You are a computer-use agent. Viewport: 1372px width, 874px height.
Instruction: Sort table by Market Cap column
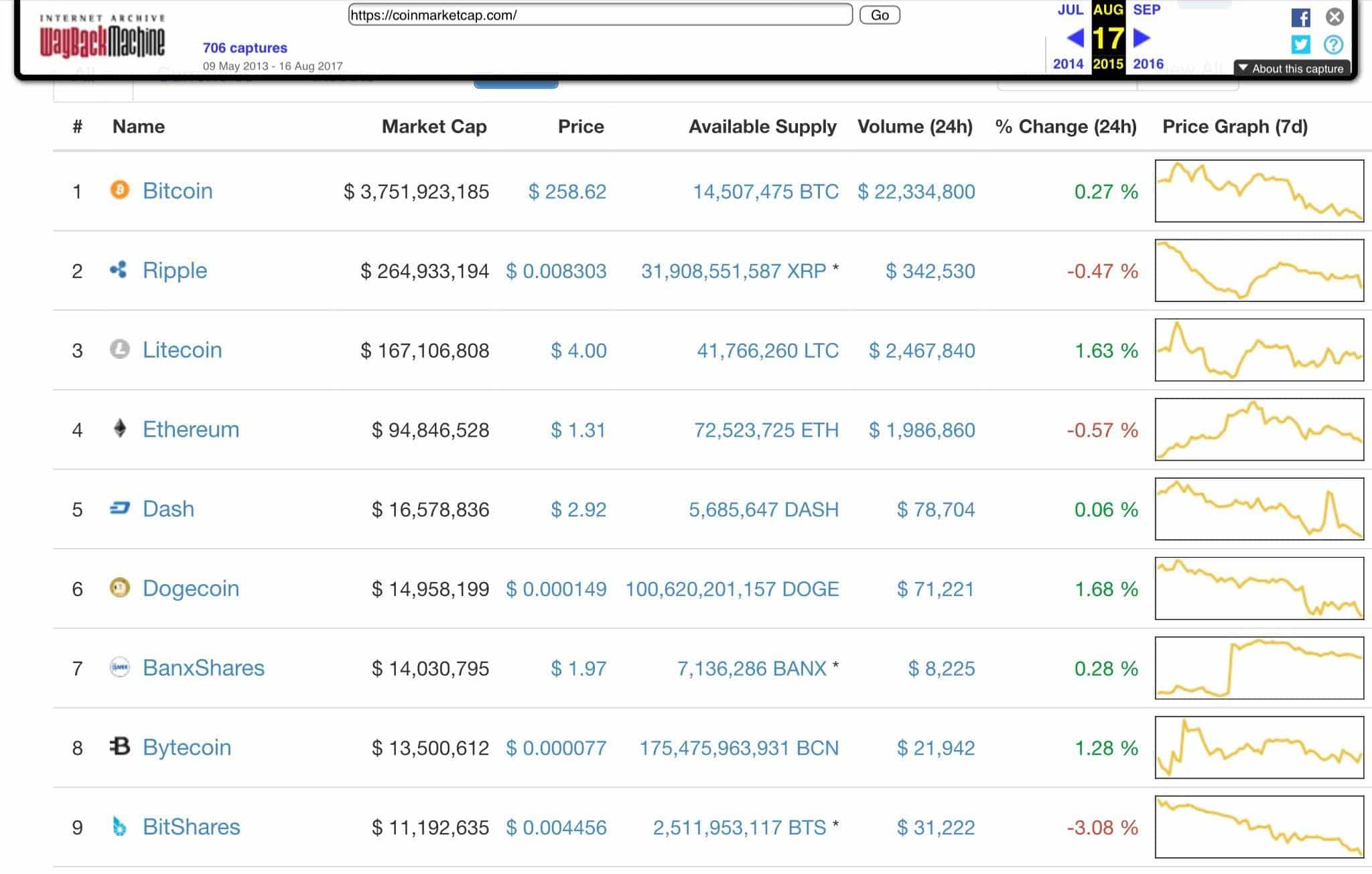point(434,127)
